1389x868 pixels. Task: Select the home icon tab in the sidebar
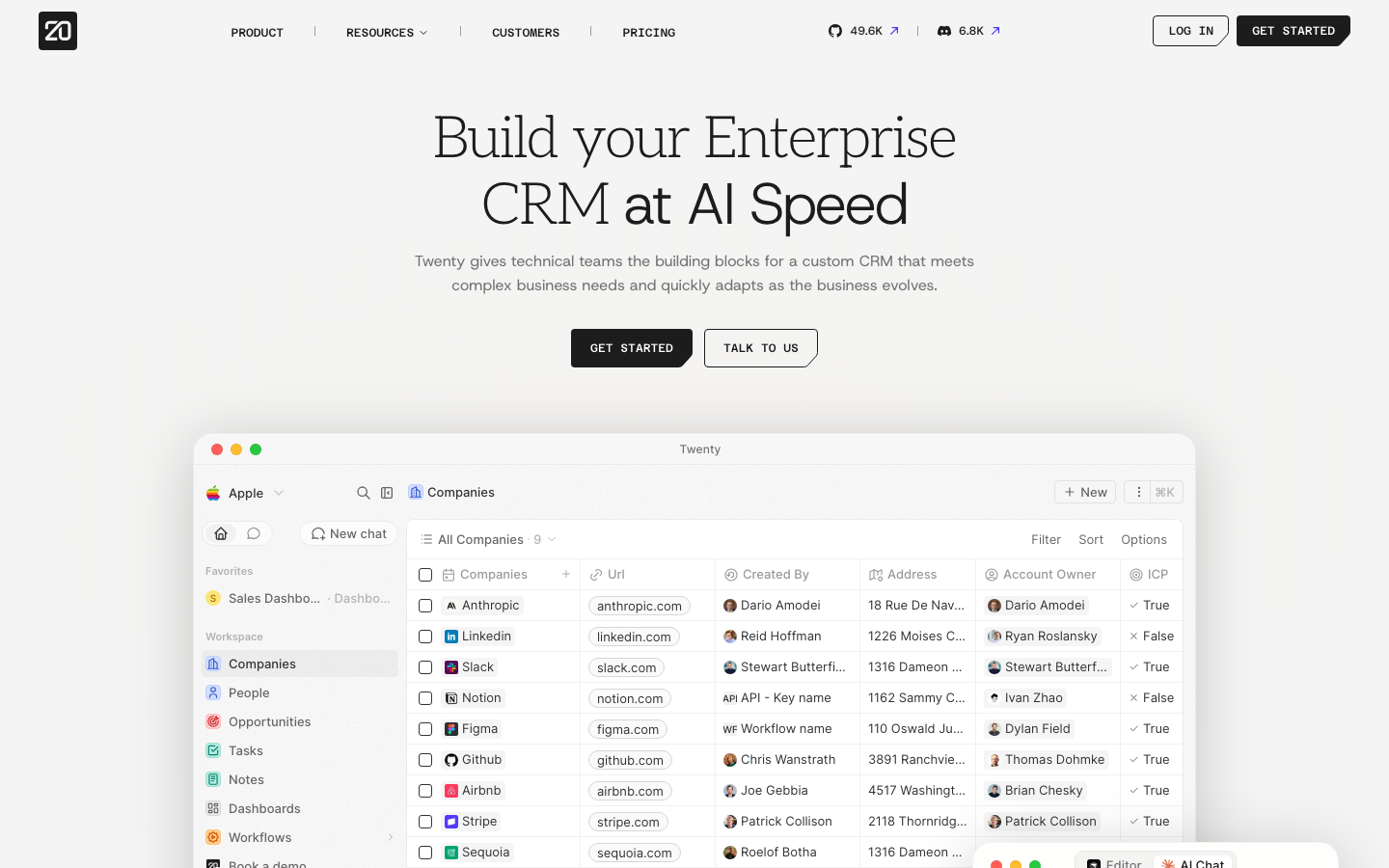click(221, 533)
